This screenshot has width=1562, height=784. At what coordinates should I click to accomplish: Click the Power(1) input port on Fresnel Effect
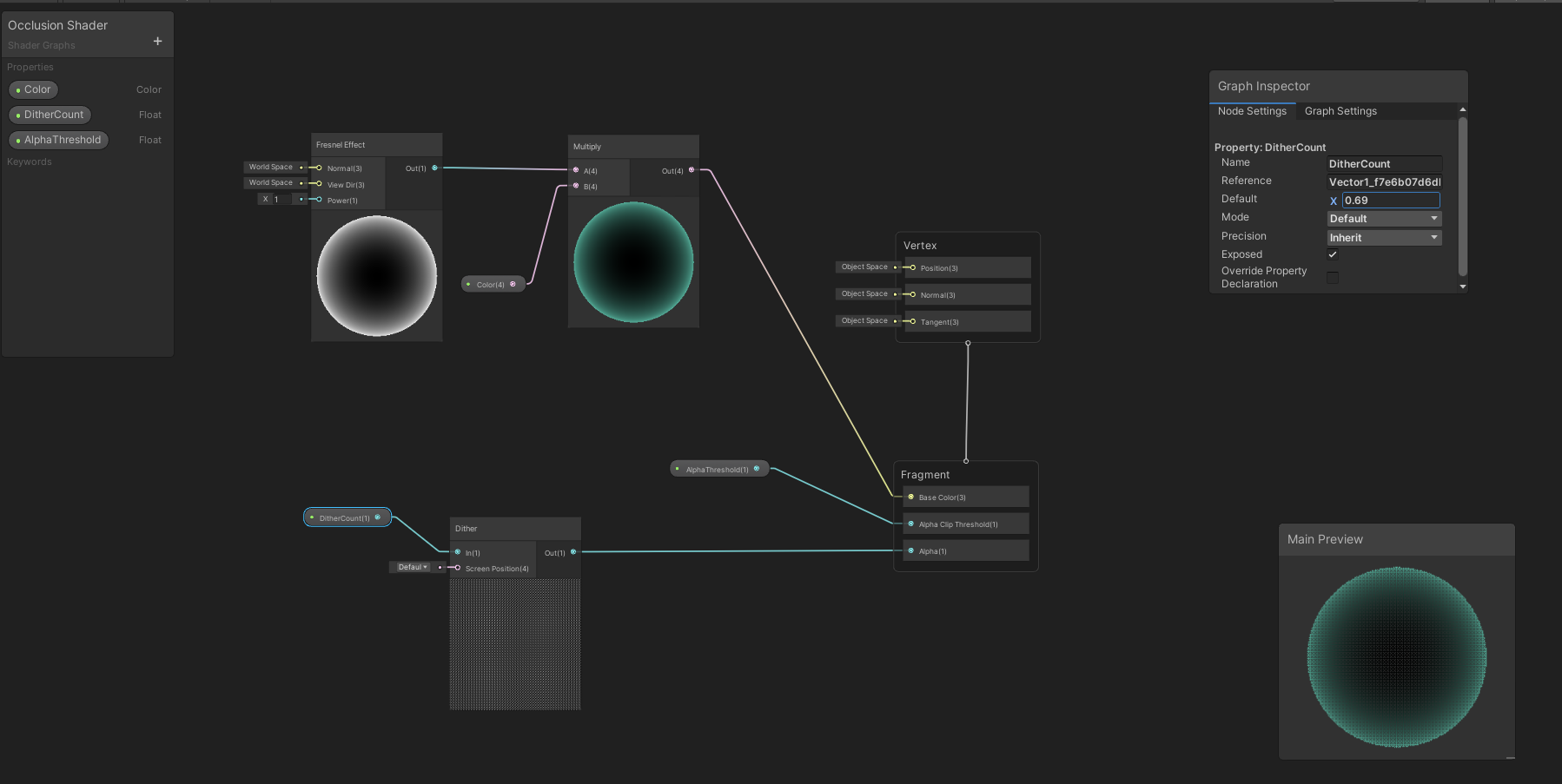click(318, 200)
